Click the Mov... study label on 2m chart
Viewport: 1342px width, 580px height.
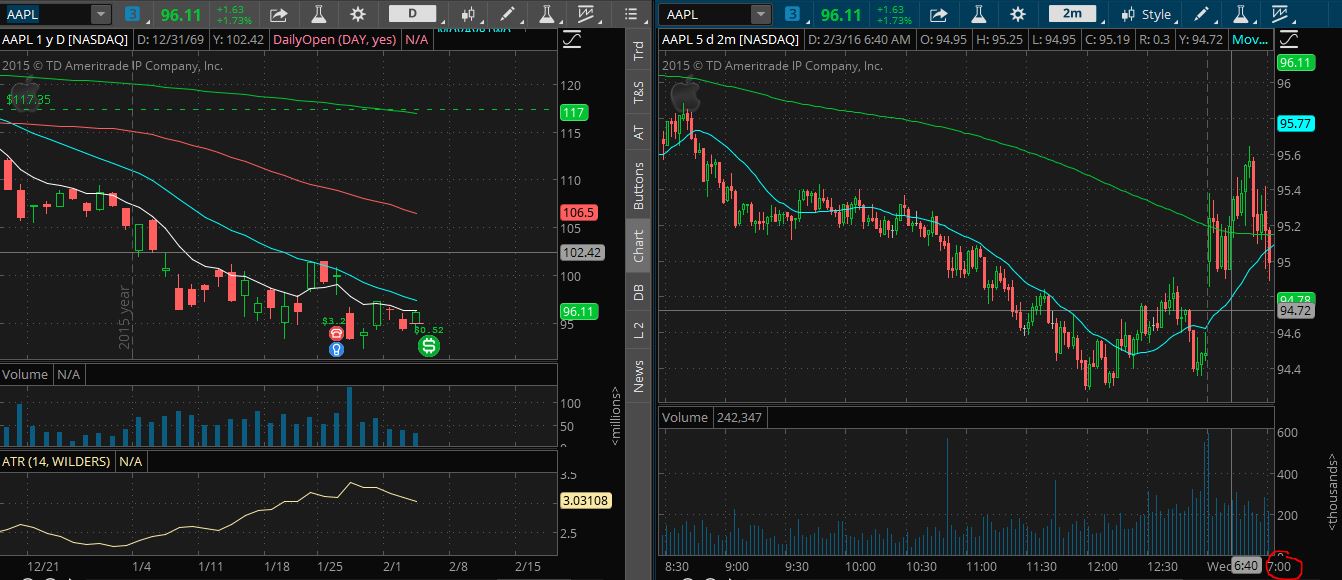click(x=1248, y=40)
